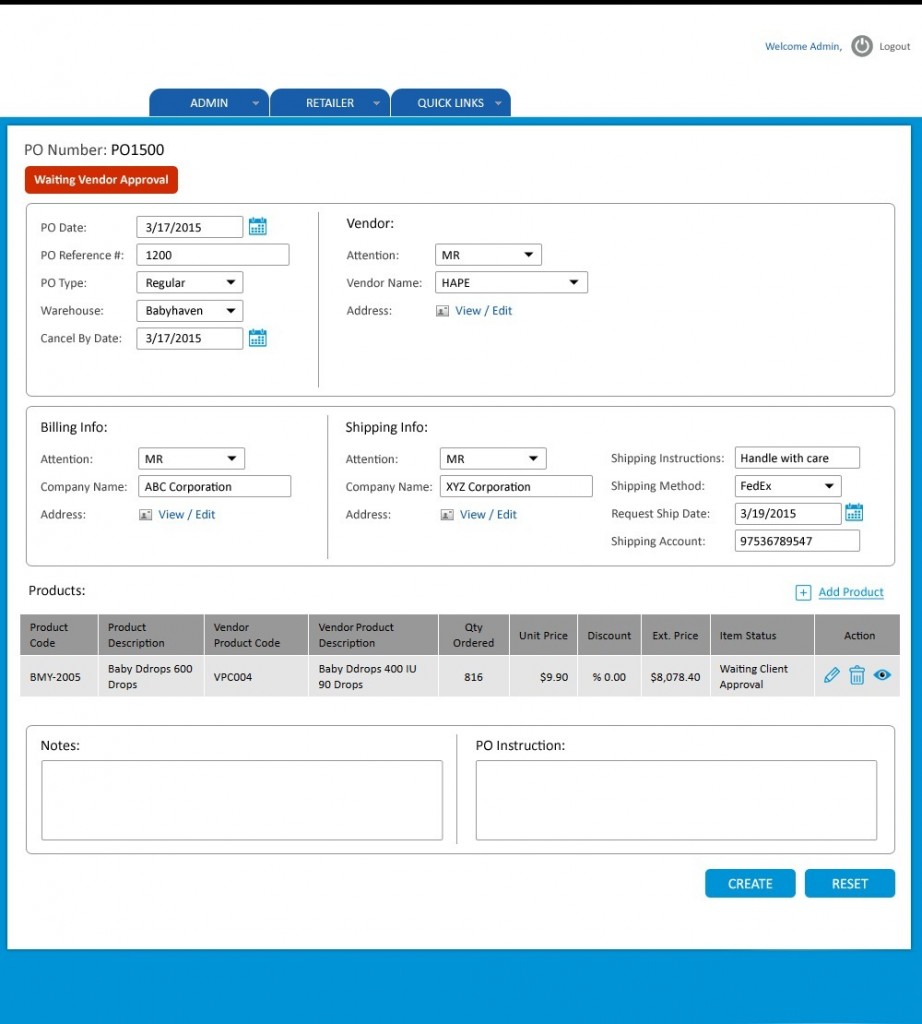The width and height of the screenshot is (922, 1024).
Task: Edit the BMY-2005 product line item
Action: click(831, 675)
